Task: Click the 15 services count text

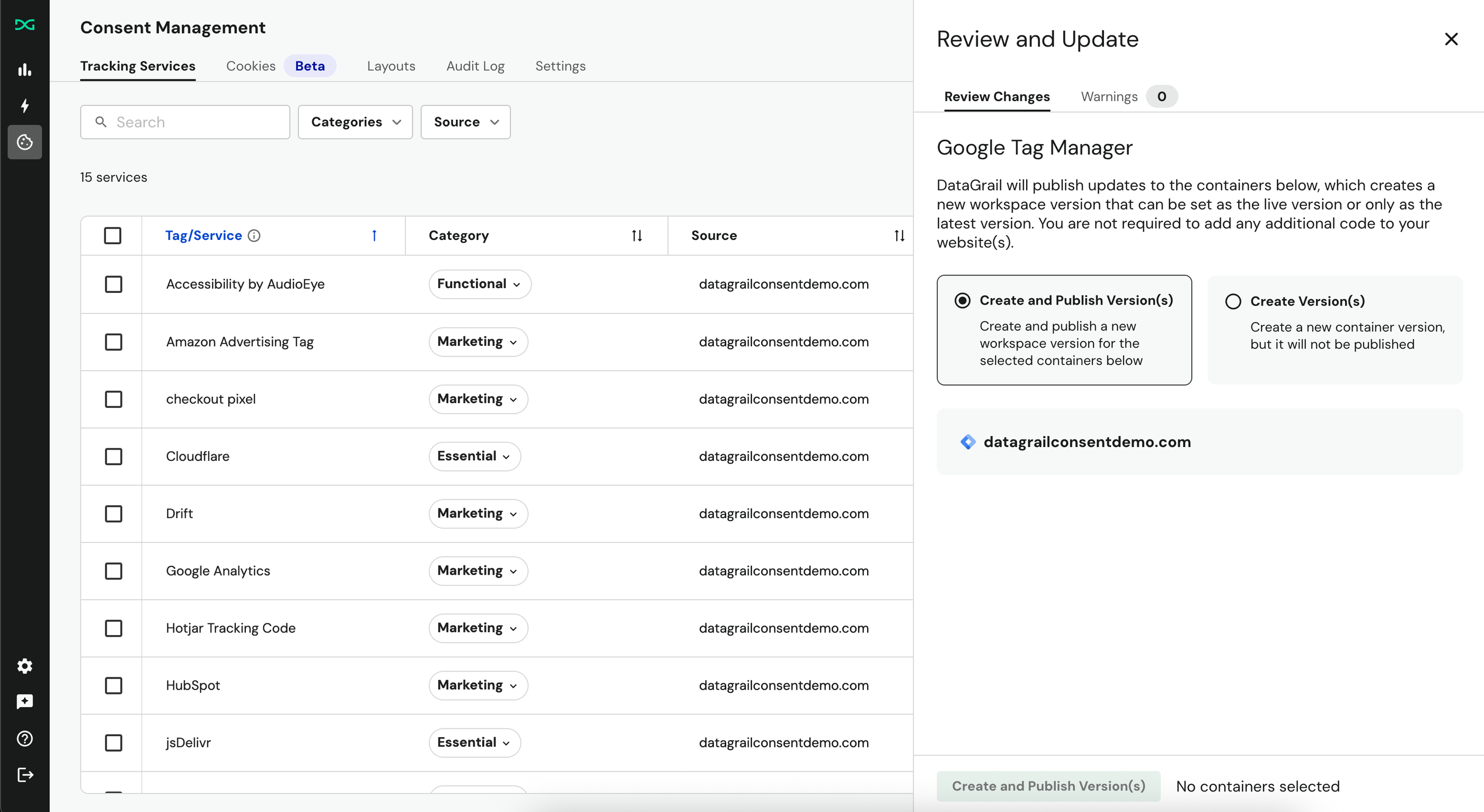Action: click(x=113, y=177)
